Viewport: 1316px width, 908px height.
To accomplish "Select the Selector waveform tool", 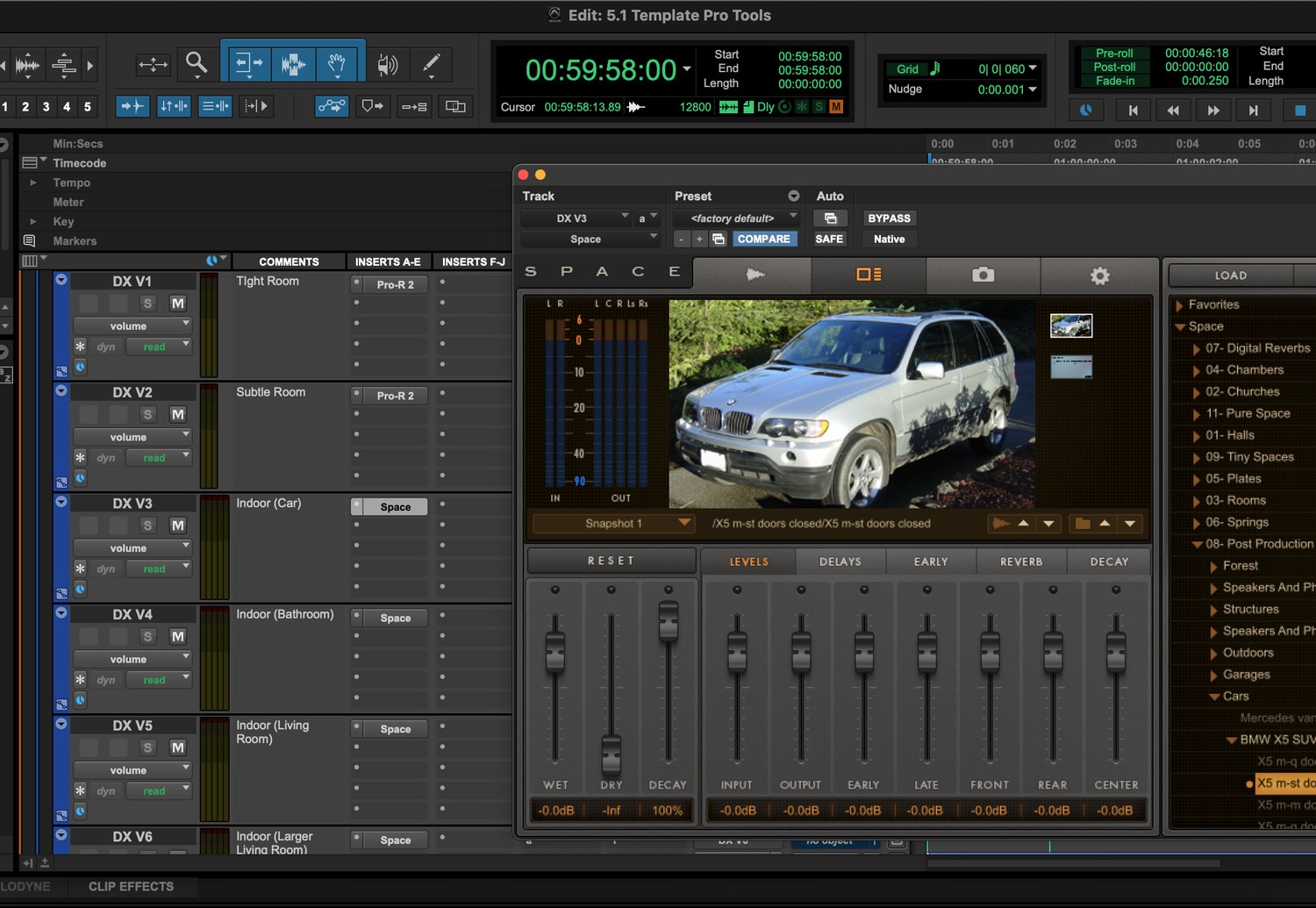I will coord(293,63).
